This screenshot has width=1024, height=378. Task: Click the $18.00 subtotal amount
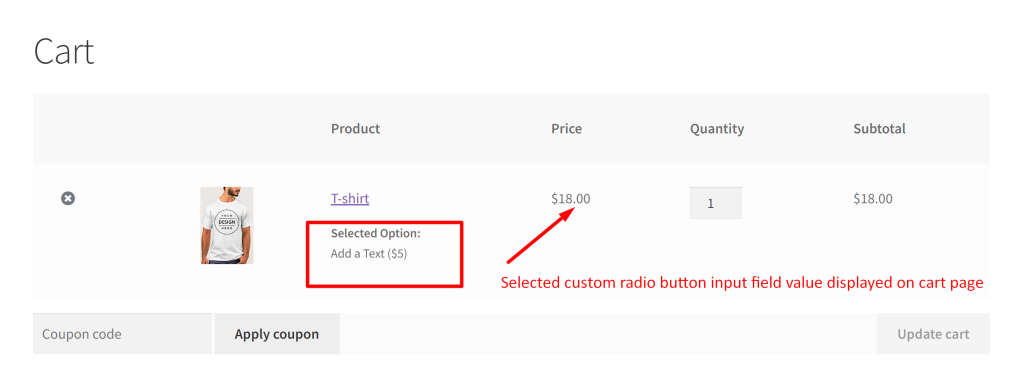872,198
